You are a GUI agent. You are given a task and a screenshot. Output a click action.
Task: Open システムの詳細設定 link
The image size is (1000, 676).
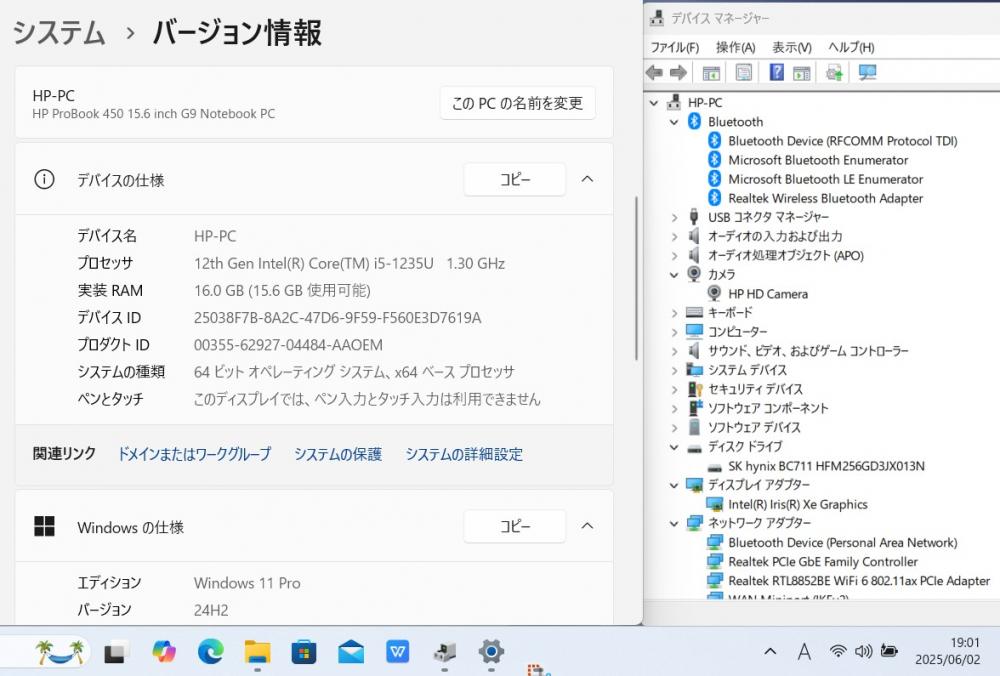click(x=464, y=454)
